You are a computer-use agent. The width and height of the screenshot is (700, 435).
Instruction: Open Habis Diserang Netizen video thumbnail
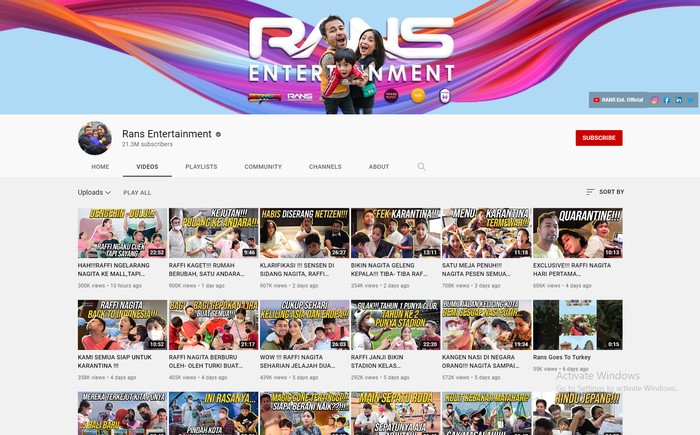tap(304, 233)
